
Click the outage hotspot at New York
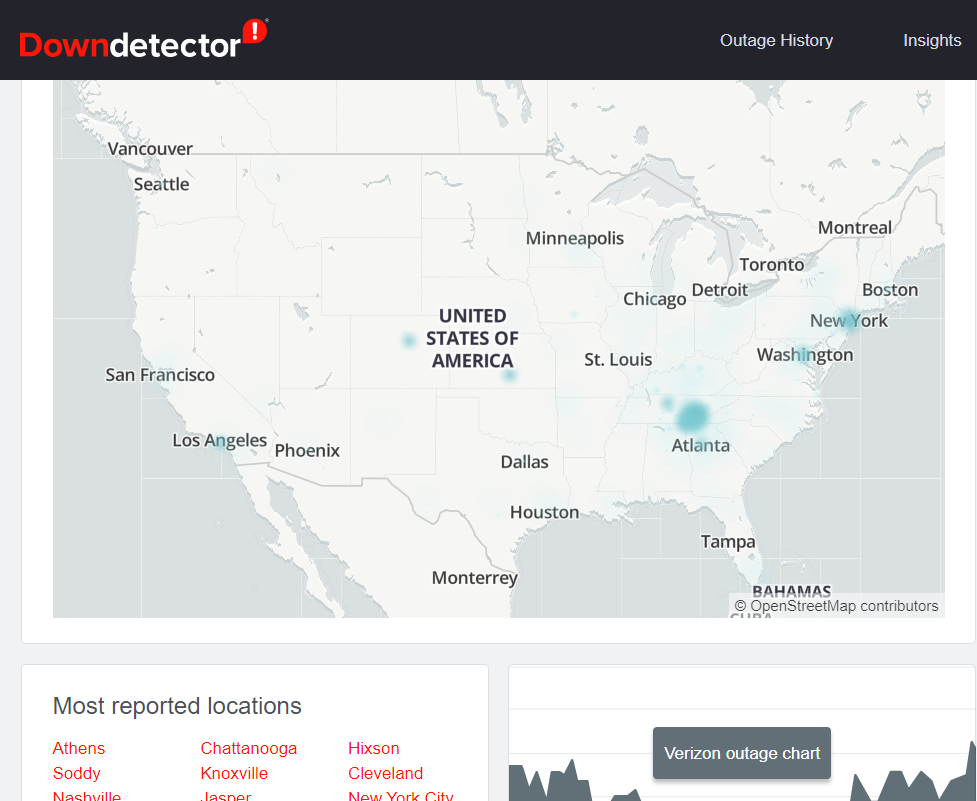[x=849, y=319]
